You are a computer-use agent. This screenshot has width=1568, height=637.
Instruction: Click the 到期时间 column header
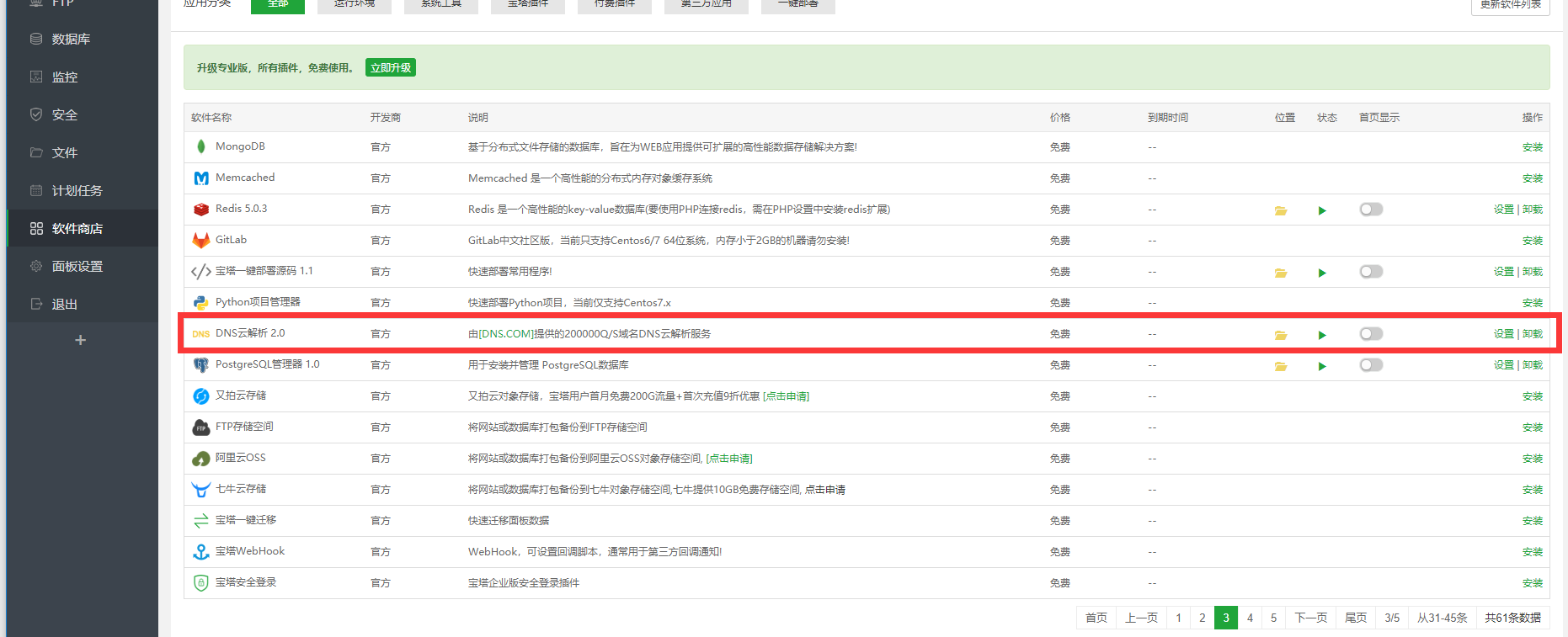1168,118
